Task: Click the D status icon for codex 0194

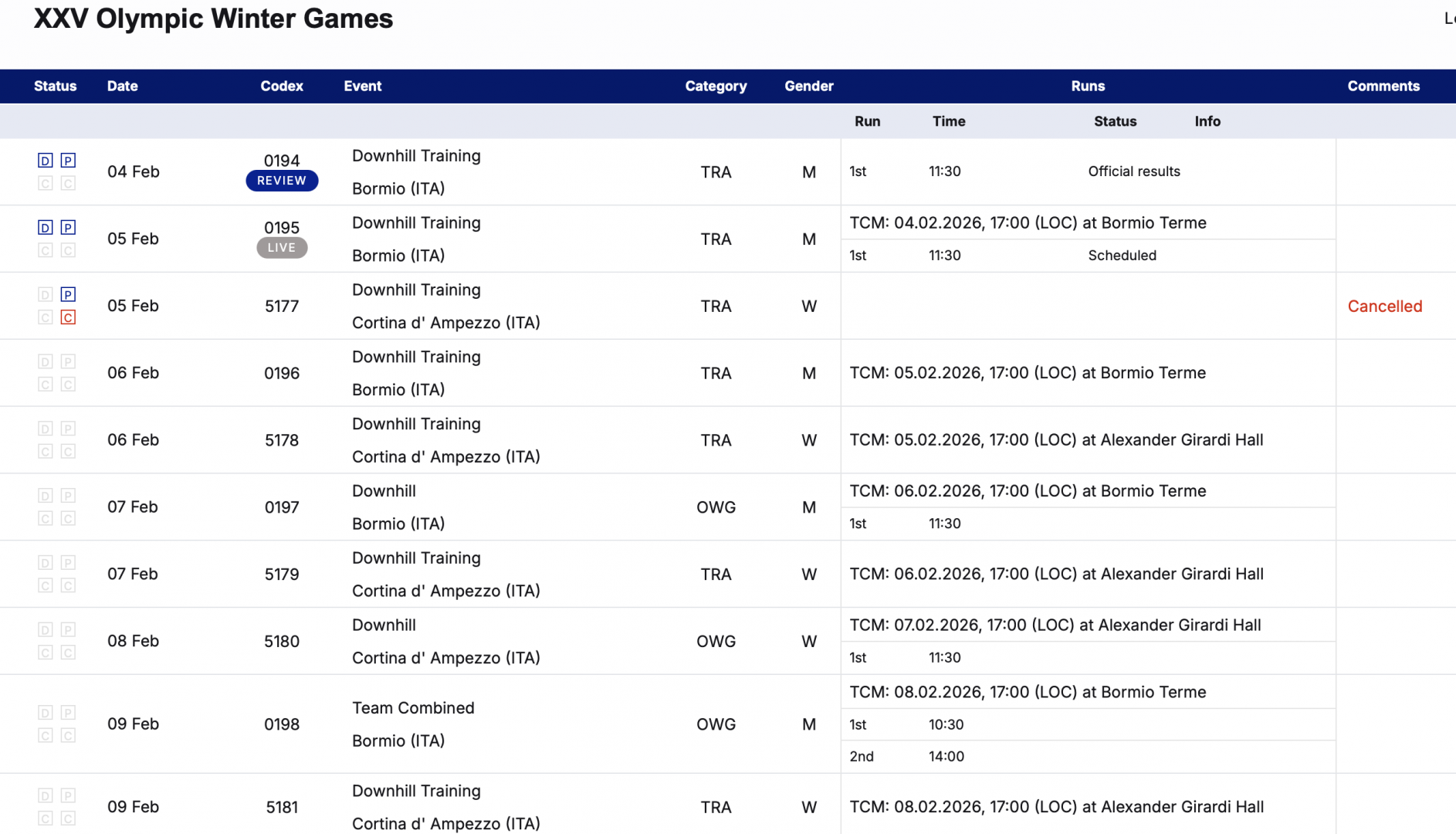Action: tap(46, 161)
